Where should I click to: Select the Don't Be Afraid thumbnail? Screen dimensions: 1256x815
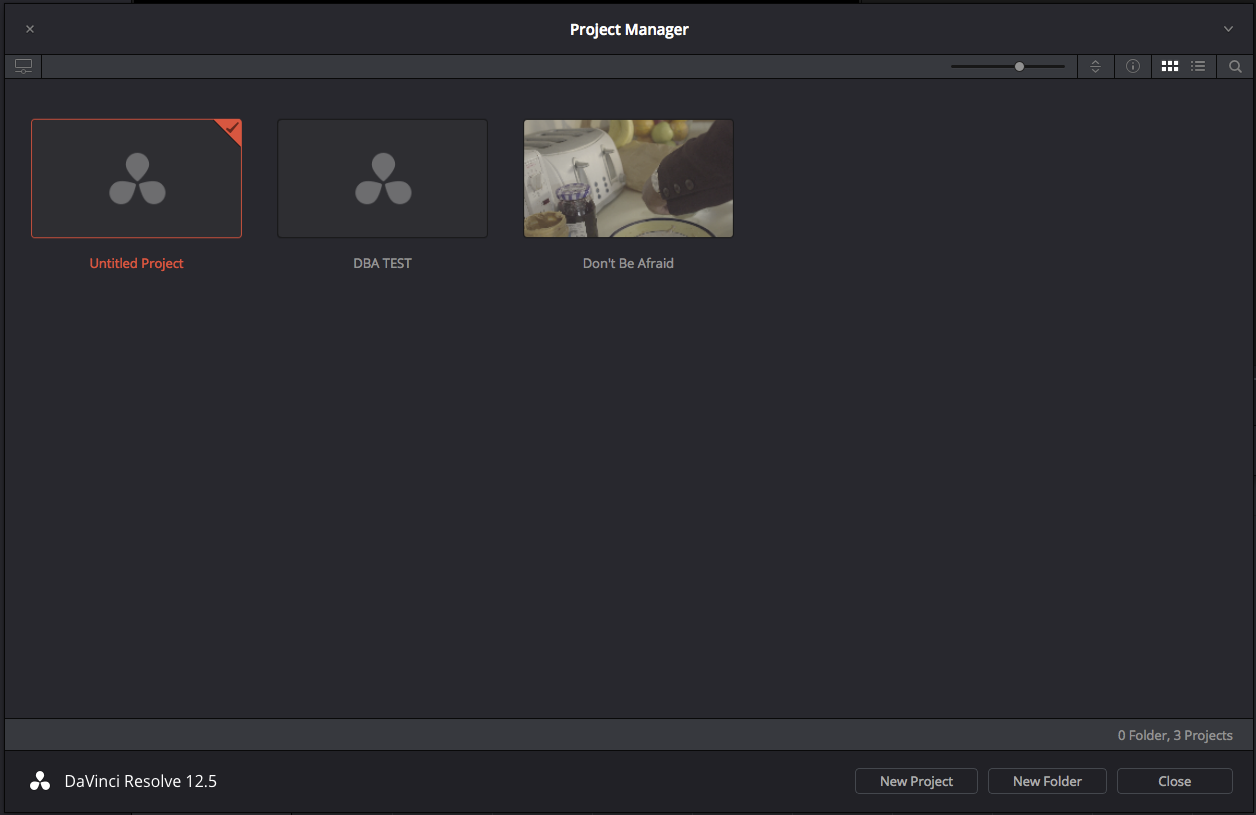pyautogui.click(x=628, y=178)
